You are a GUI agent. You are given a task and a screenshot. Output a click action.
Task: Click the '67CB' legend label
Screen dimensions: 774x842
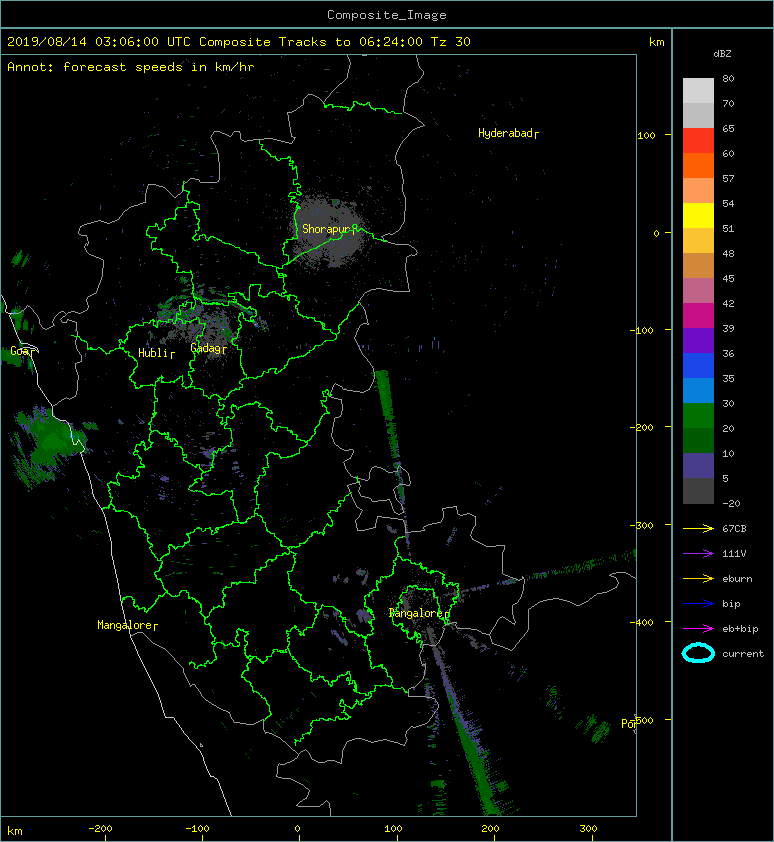(x=734, y=528)
